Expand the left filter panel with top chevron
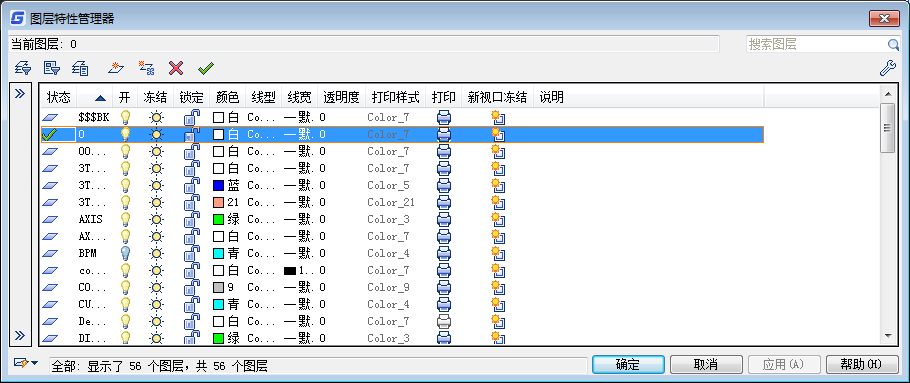 (x=20, y=93)
